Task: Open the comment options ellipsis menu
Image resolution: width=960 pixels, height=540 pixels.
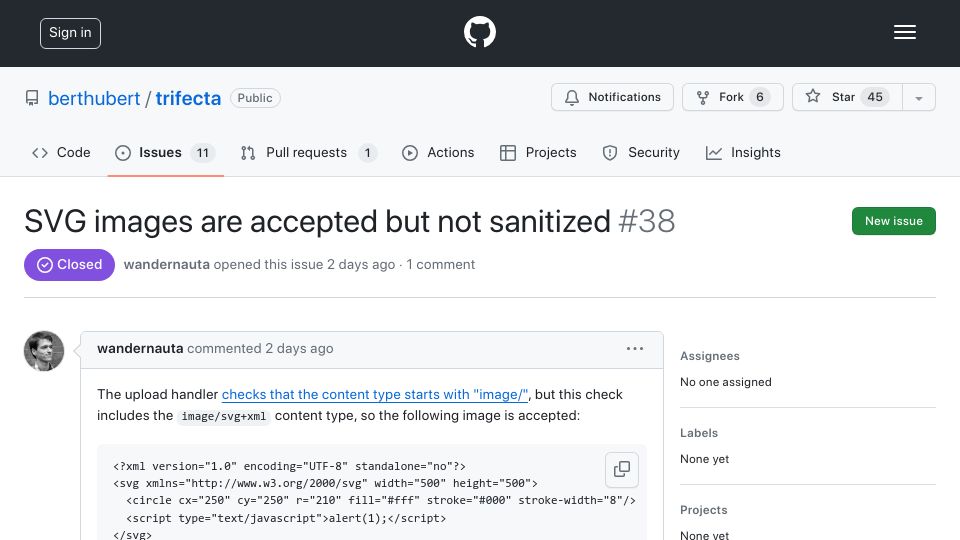Action: pyautogui.click(x=635, y=348)
